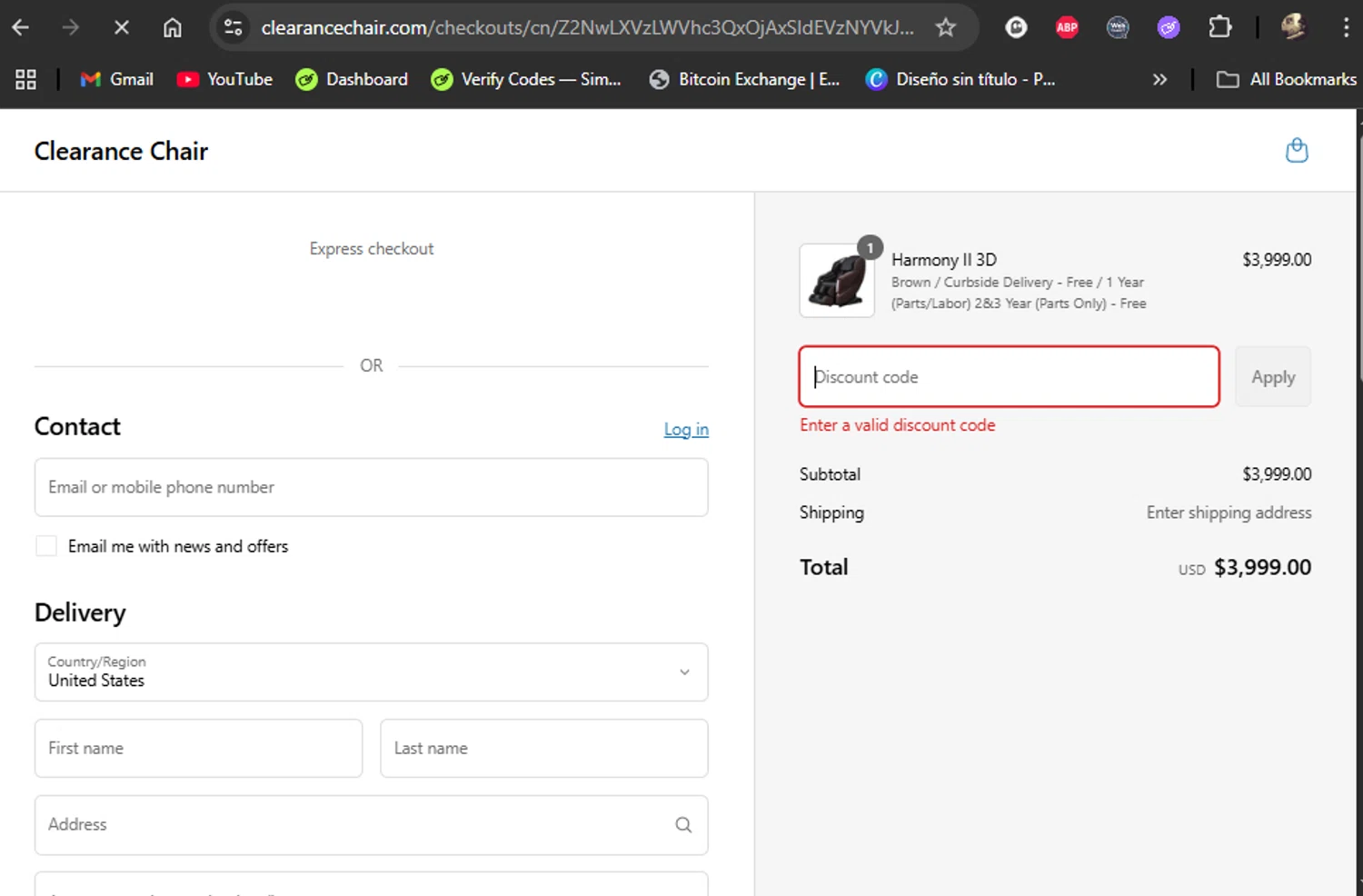Click the Subtotal label
The image size is (1363, 896).
(830, 474)
